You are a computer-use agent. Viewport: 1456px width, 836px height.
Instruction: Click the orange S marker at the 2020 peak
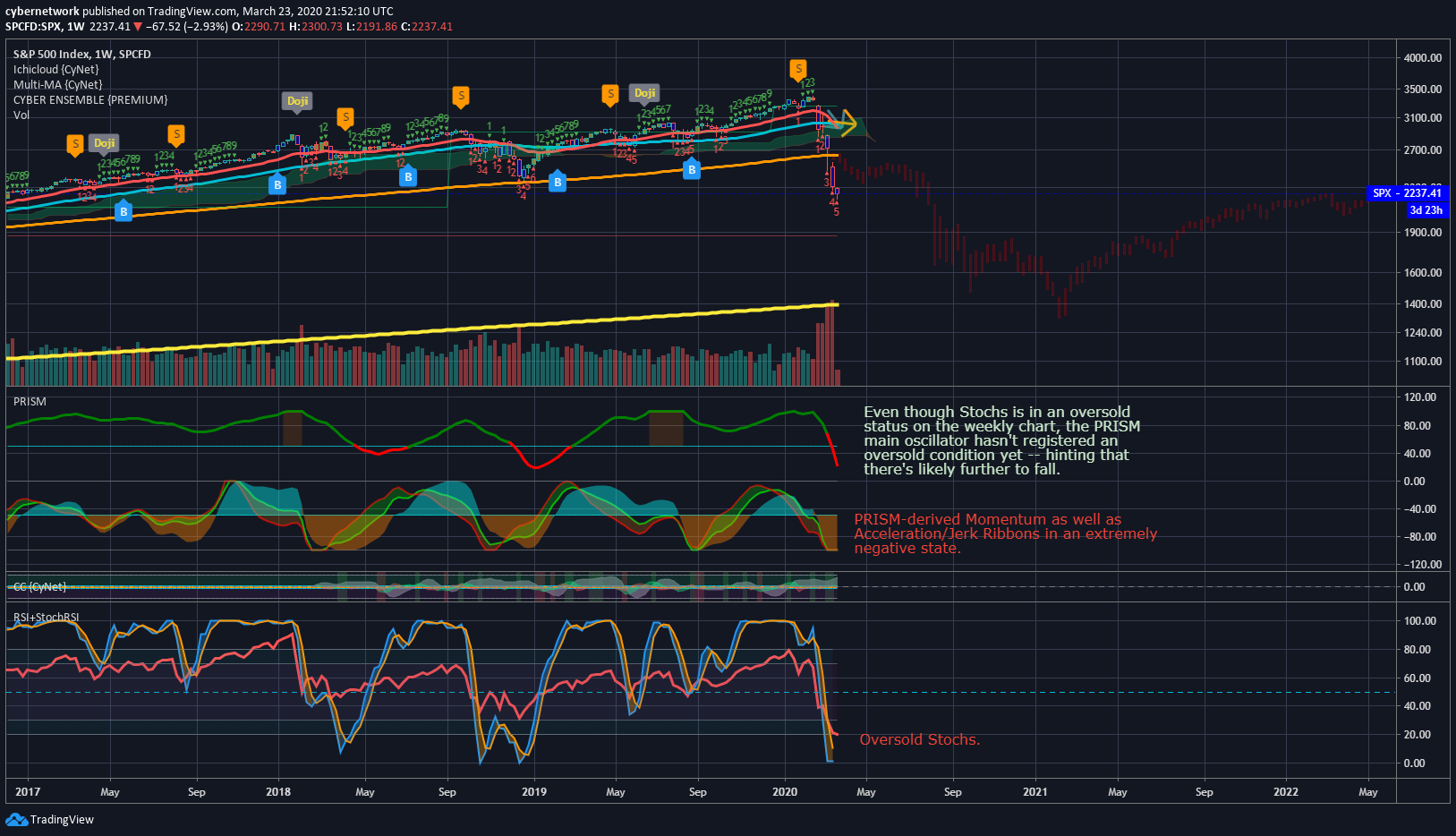(798, 69)
